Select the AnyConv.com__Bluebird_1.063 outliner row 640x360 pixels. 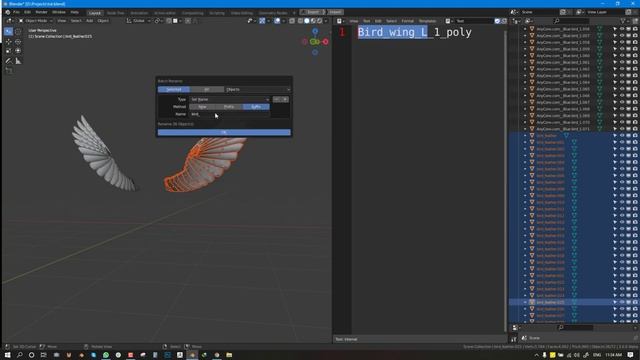(573, 76)
